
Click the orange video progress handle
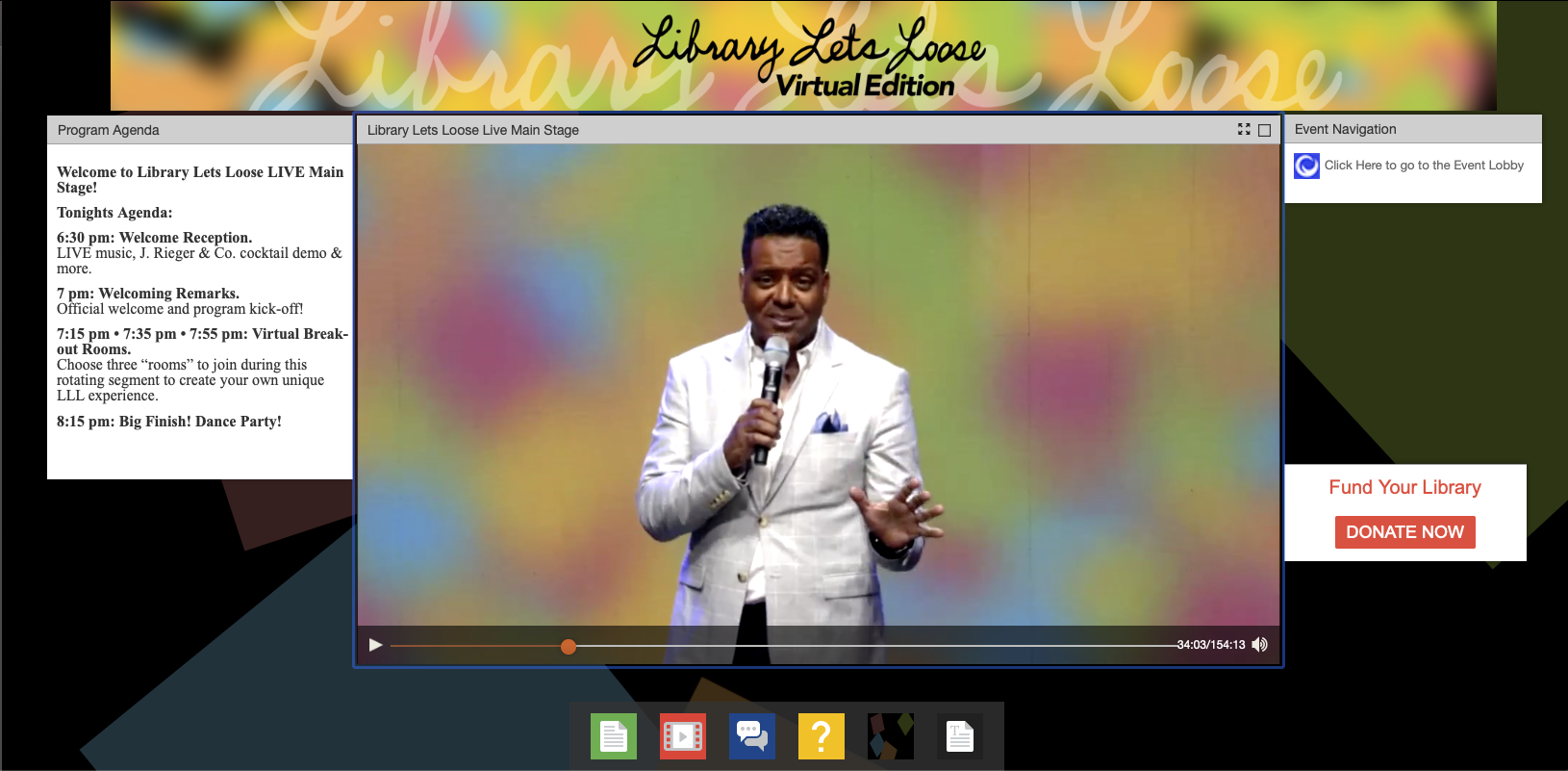click(569, 646)
